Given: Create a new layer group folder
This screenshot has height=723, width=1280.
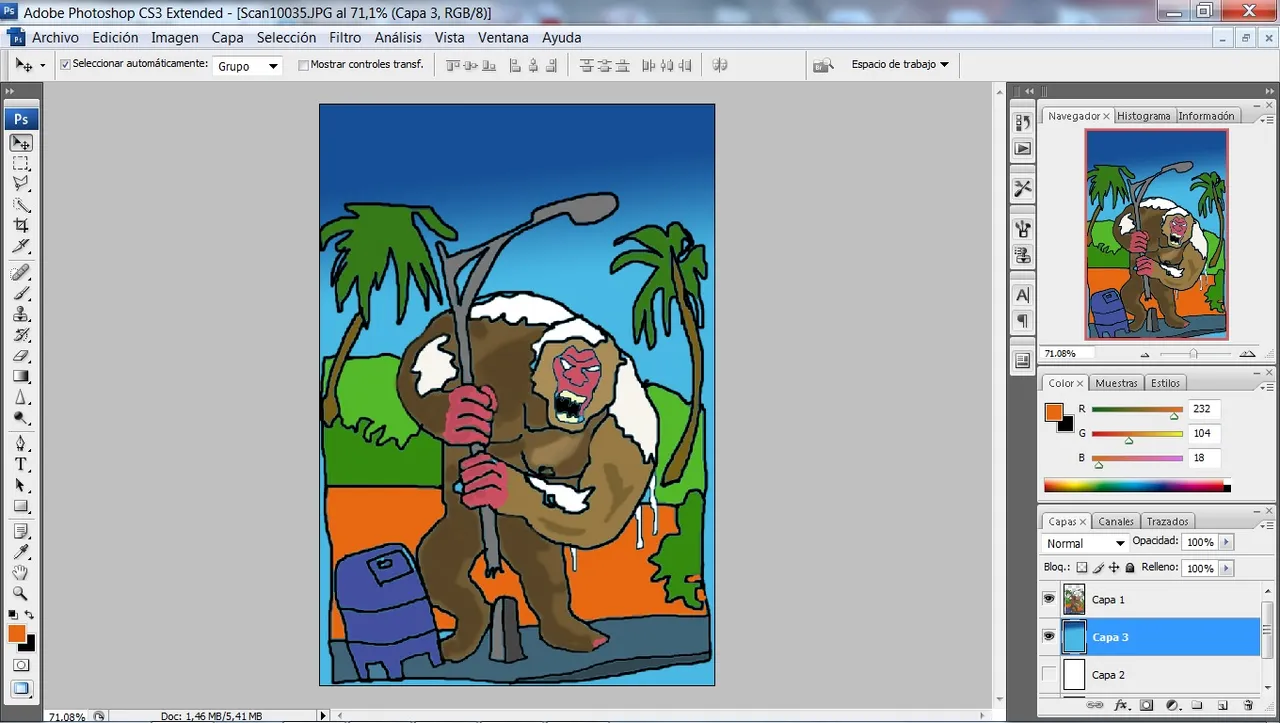Looking at the screenshot, I should point(1196,705).
